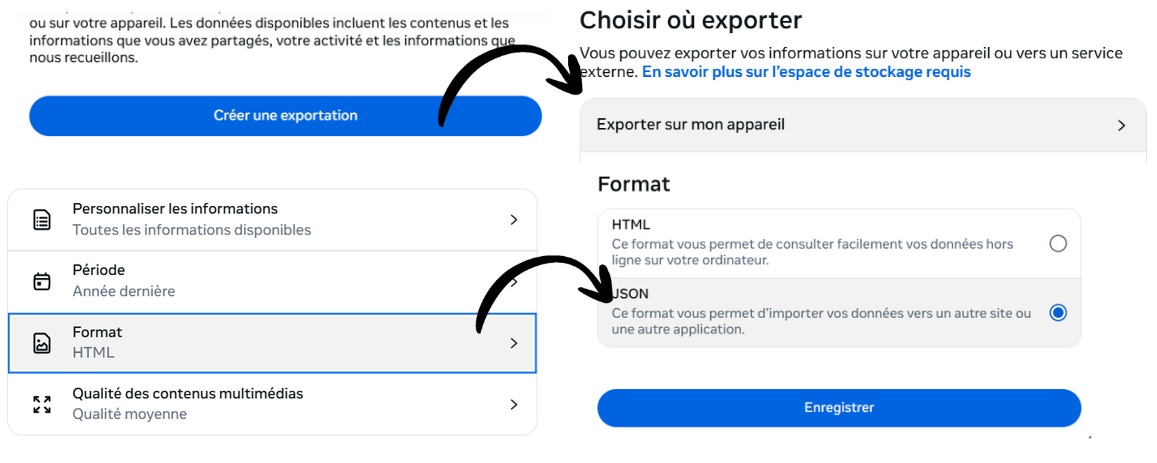The width and height of the screenshot is (1157, 463).
Task: Select the JSON format radio button
Action: coord(1058,313)
